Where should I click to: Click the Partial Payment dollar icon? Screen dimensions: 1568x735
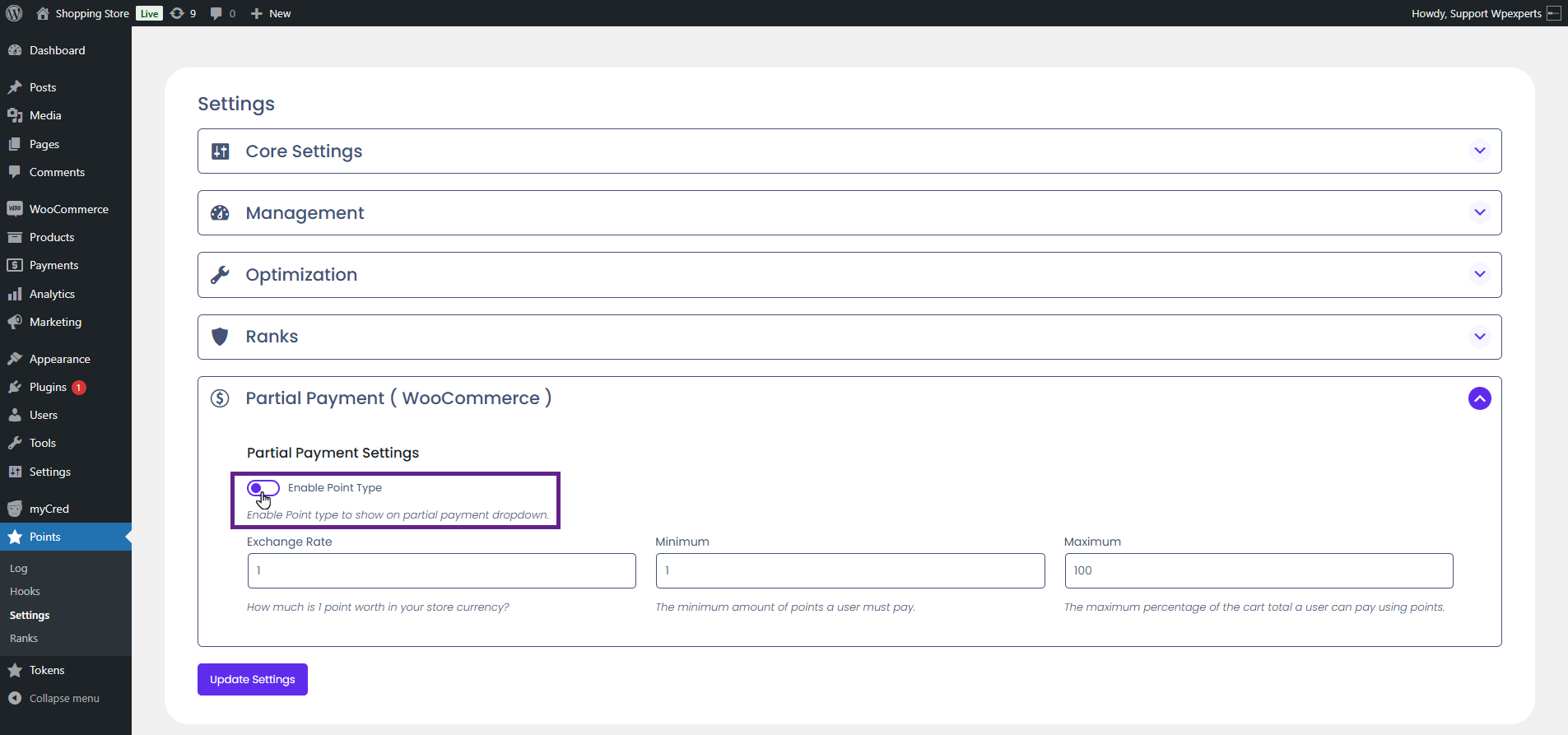221,398
